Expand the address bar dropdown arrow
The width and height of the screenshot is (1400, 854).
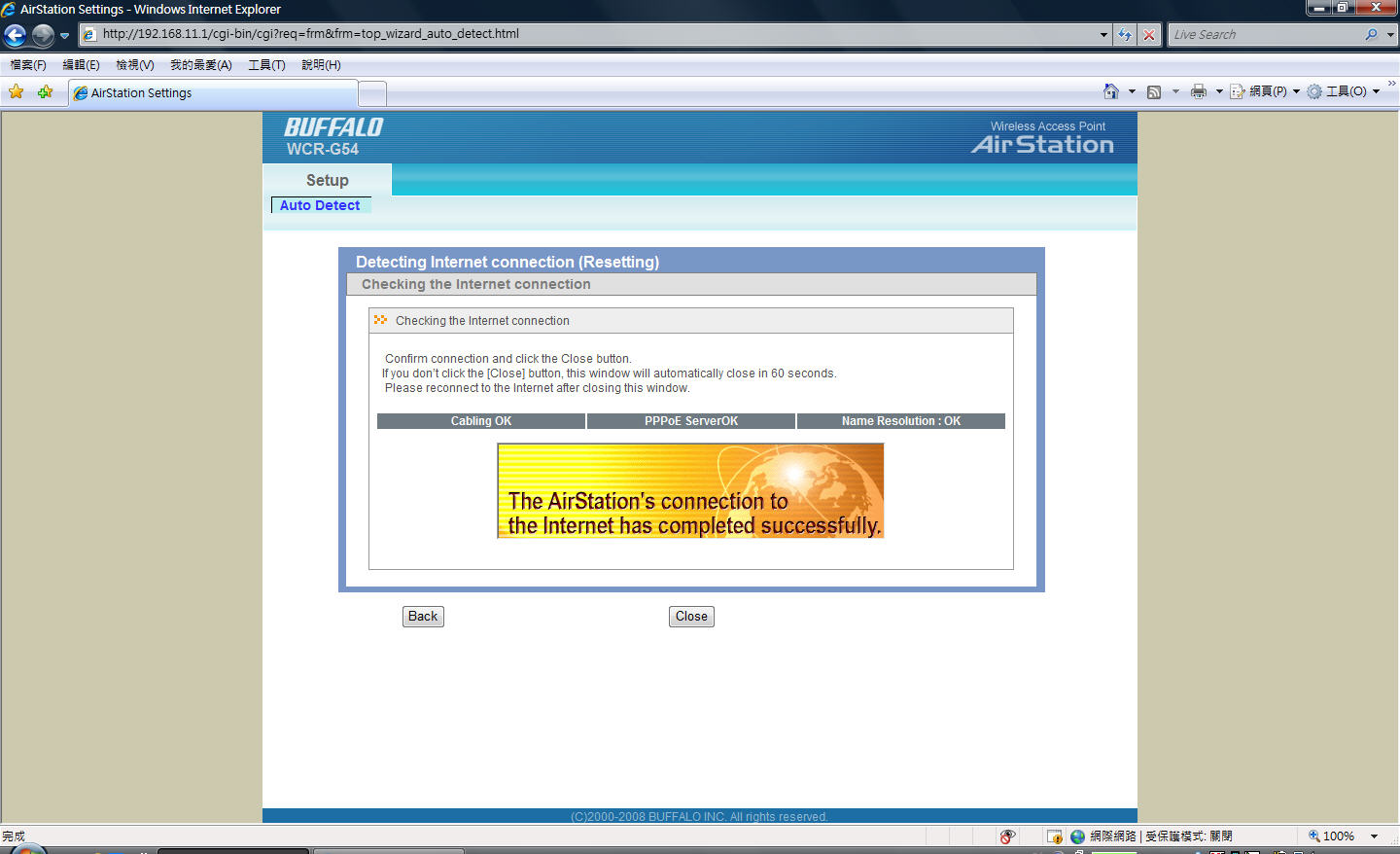(x=1103, y=34)
